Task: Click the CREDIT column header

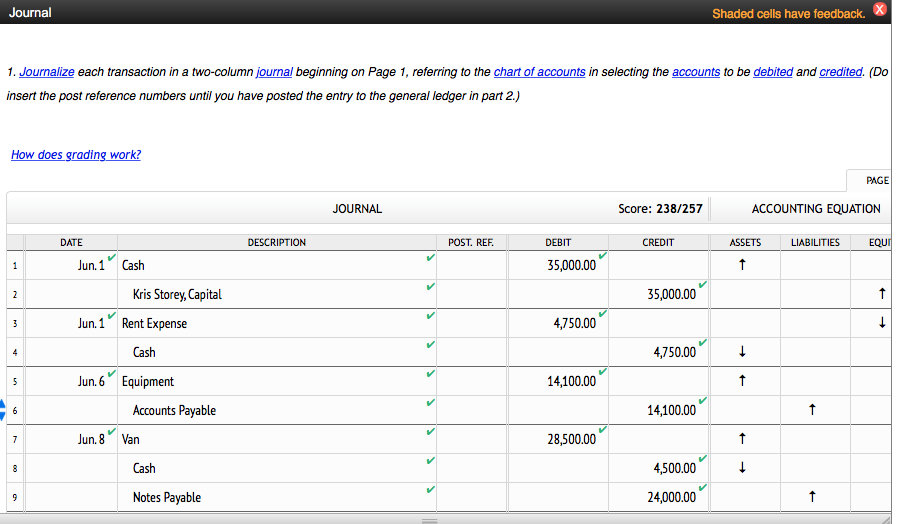Action: [658, 242]
